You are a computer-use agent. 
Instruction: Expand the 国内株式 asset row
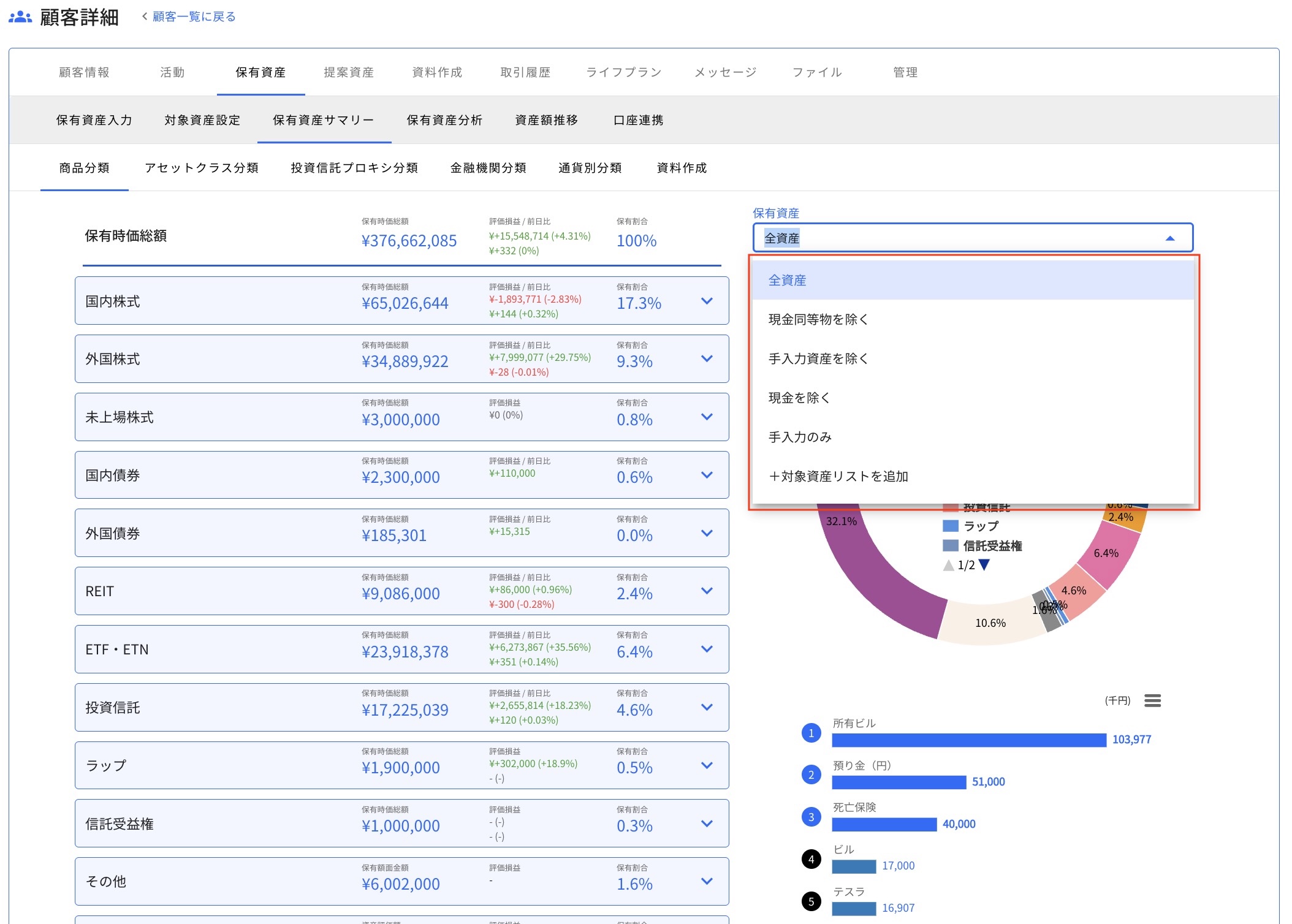(706, 301)
